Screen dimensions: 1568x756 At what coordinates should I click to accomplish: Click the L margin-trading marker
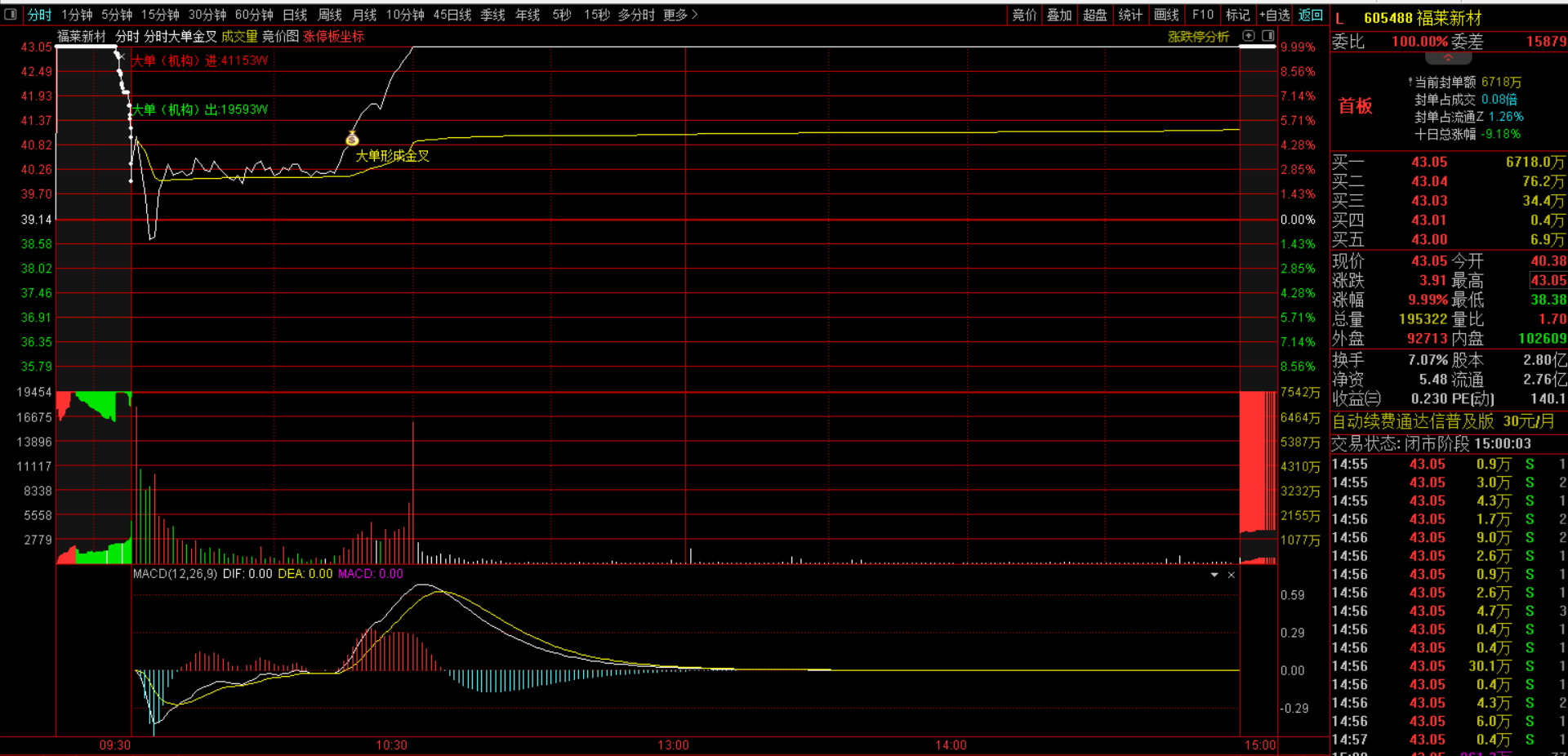click(x=1339, y=19)
